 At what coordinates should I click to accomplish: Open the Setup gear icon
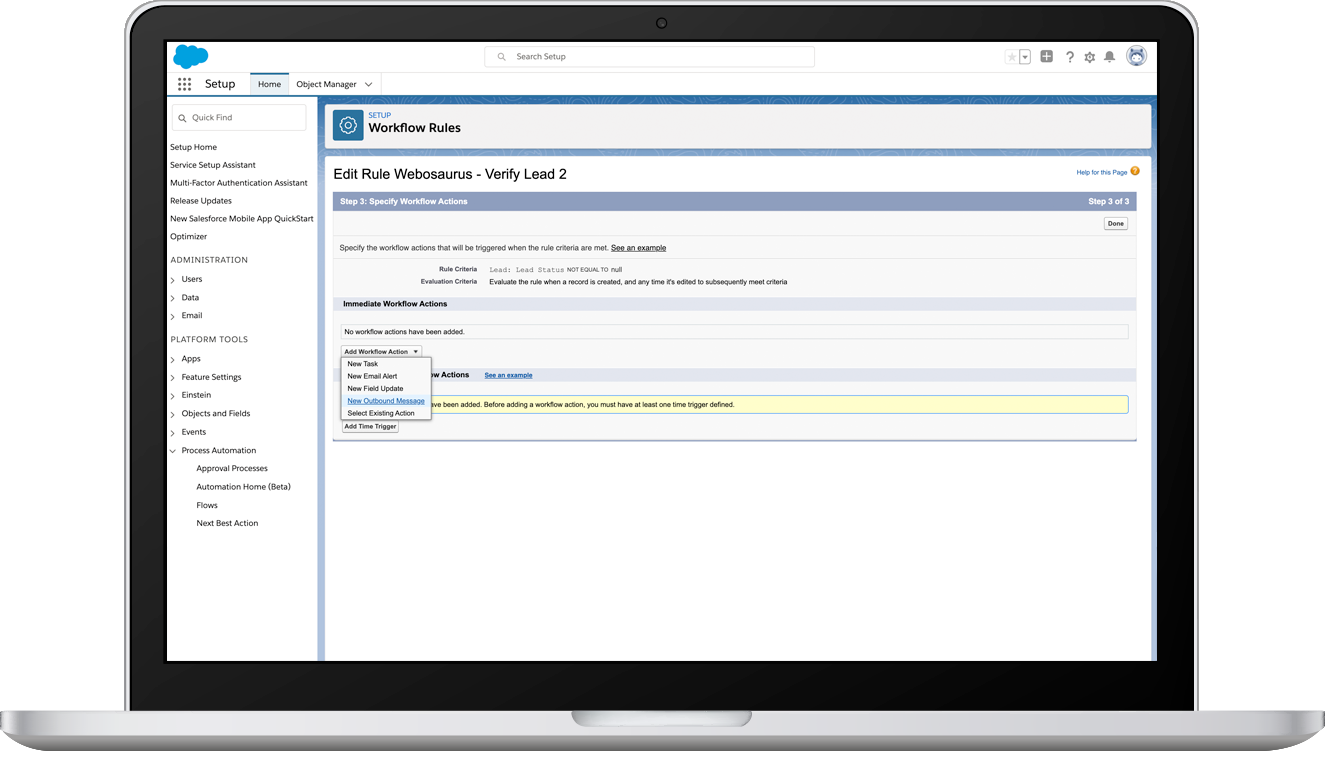(1089, 57)
